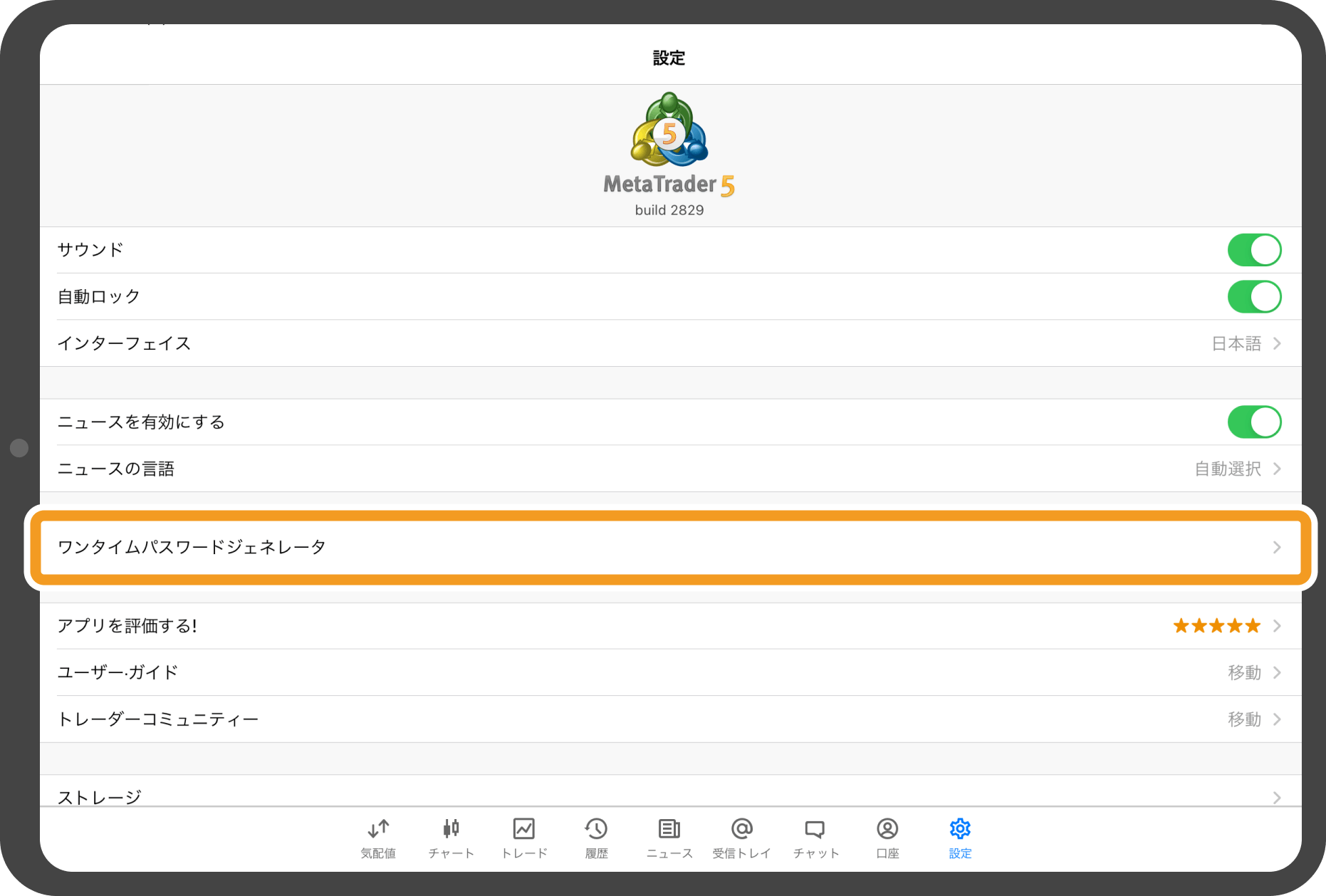The width and height of the screenshot is (1326, 896).
Task: Tap the 設定 page title
Action: coord(669,58)
